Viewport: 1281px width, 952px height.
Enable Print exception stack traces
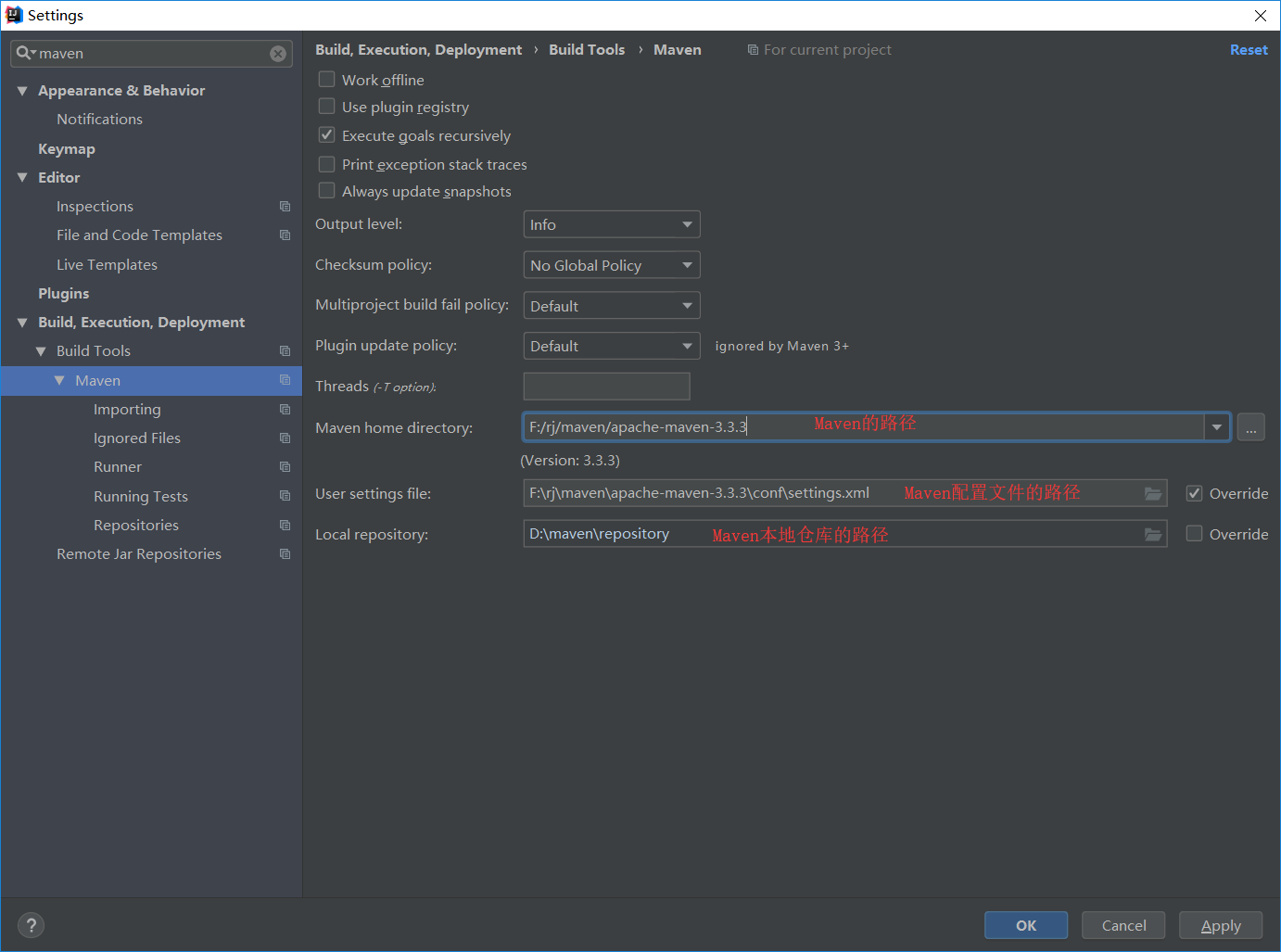pyautogui.click(x=326, y=164)
